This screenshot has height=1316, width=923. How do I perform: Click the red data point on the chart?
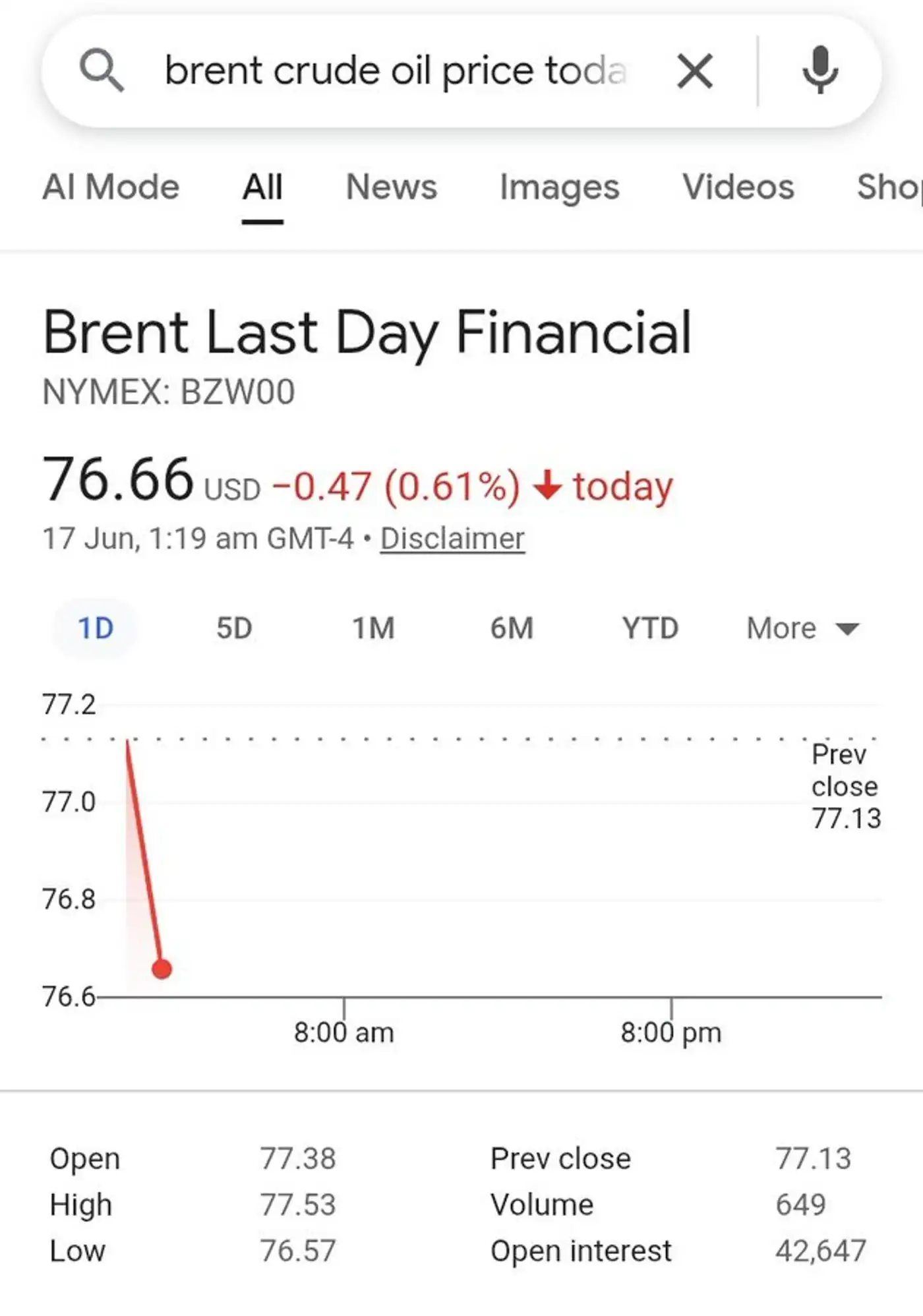(162, 969)
